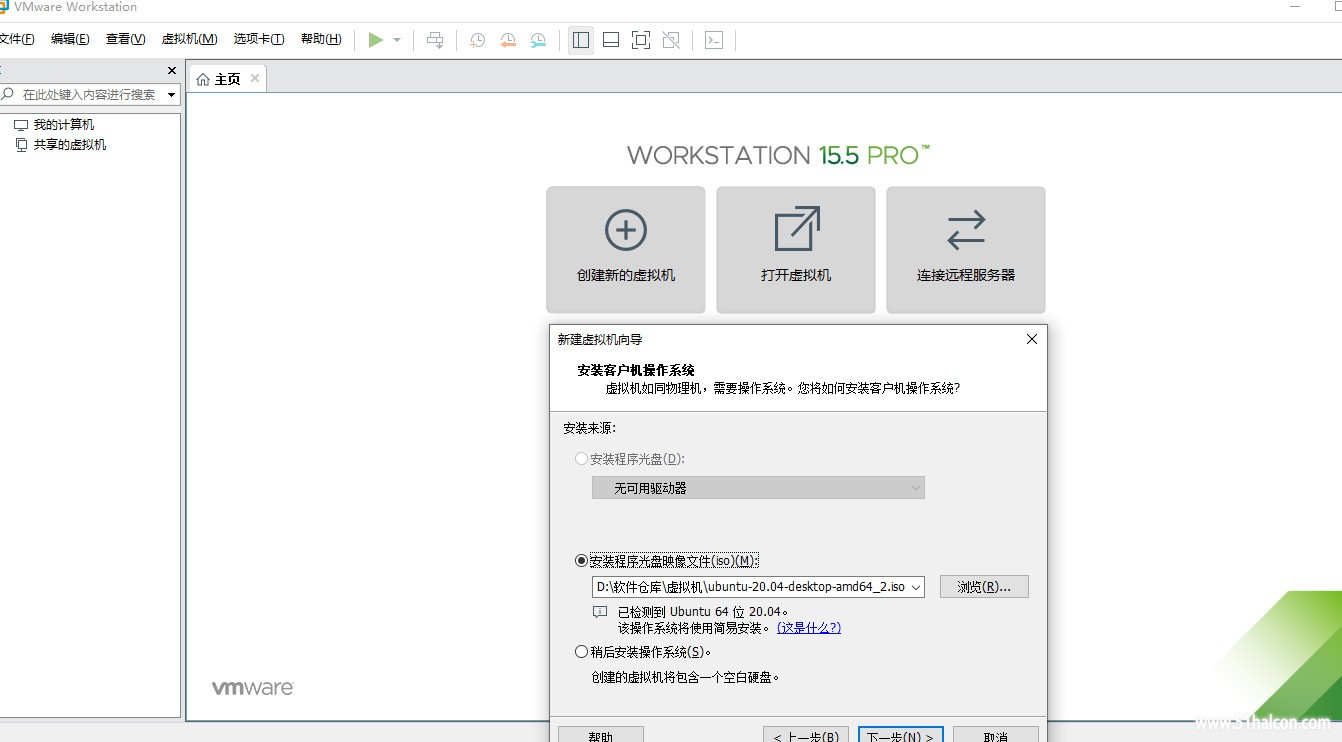Click the console view toolbar icon
Screen dimensions: 1342x742
pos(714,40)
